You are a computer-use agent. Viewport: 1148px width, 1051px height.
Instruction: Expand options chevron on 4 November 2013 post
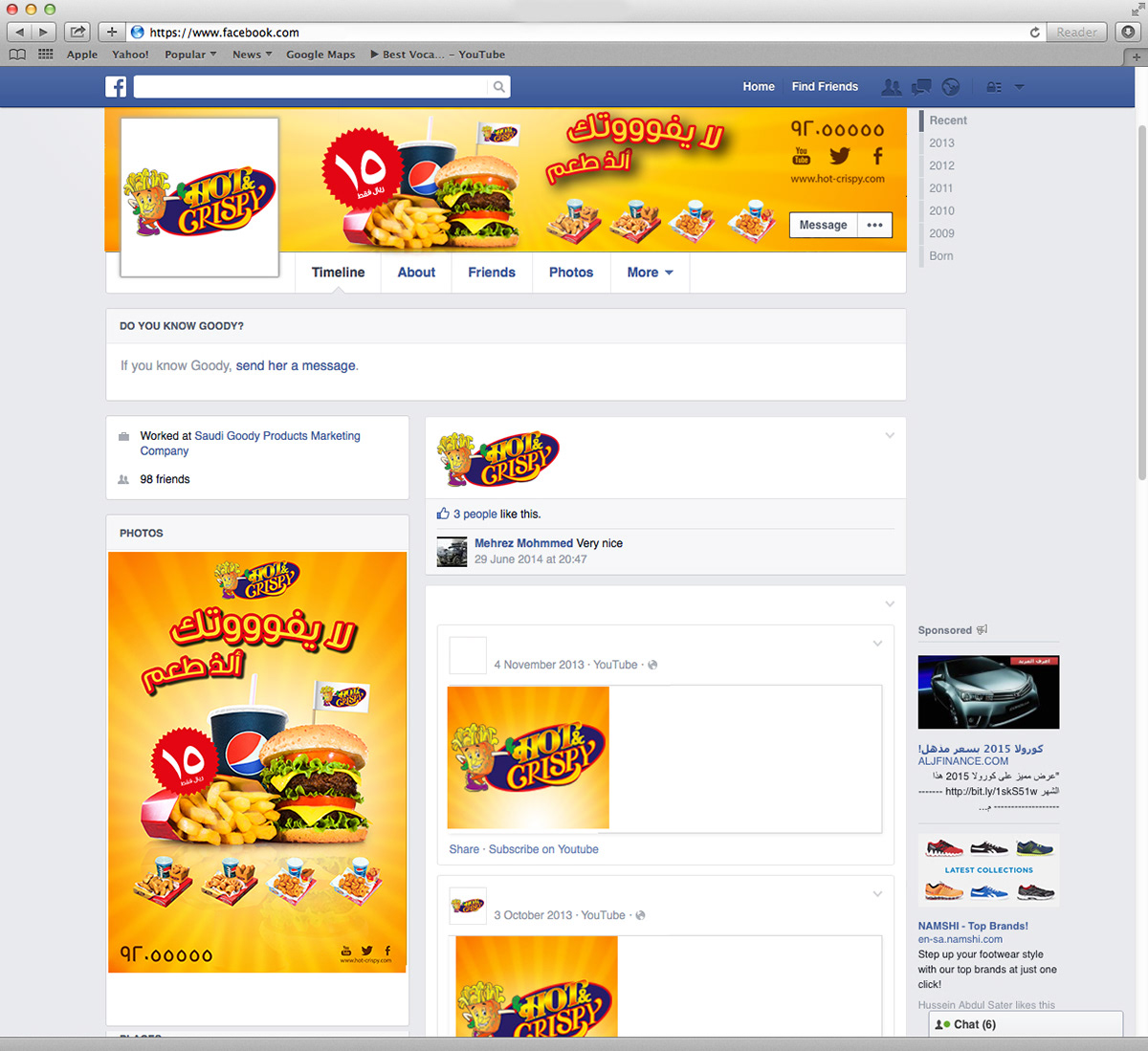pyautogui.click(x=877, y=644)
